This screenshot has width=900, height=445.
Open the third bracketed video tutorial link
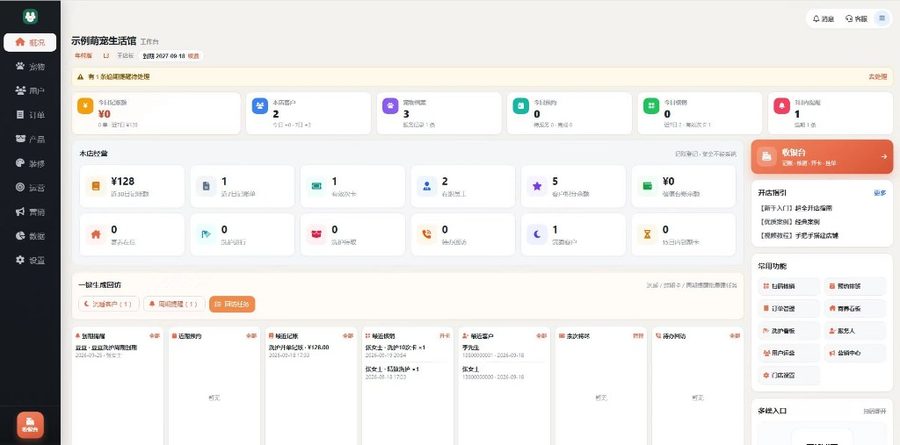click(798, 235)
